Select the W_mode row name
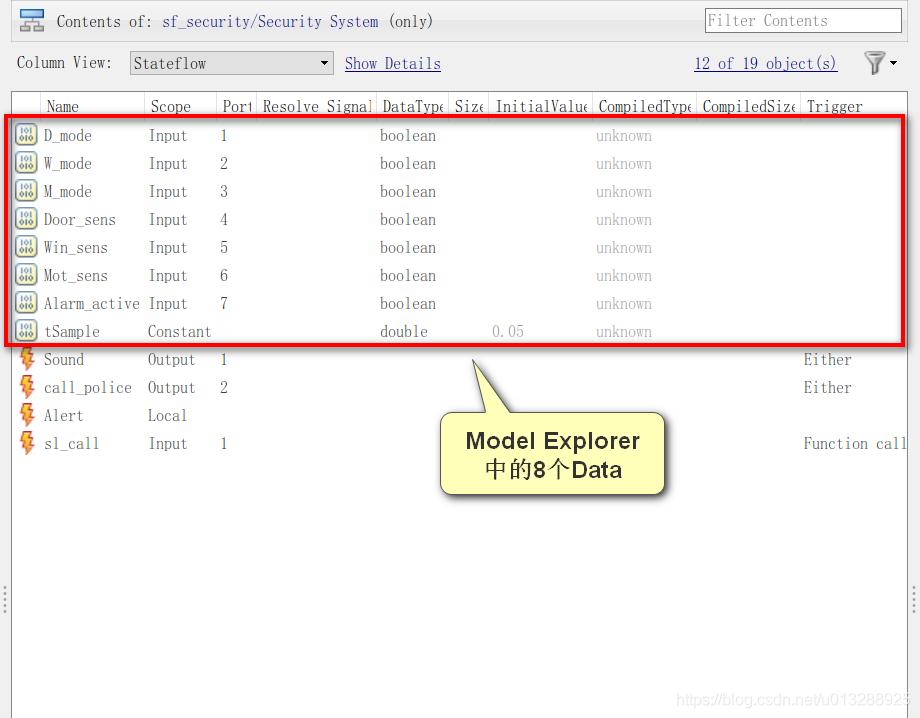Viewport: 920px width, 718px height. (67, 164)
